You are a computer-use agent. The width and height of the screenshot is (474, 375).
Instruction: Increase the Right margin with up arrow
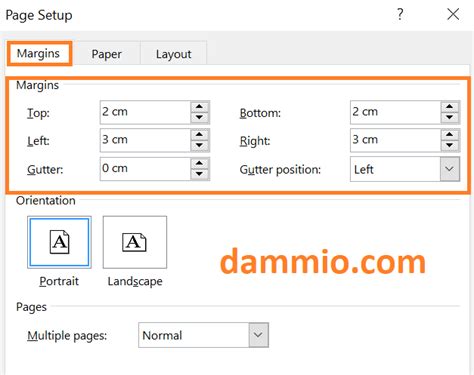(450, 135)
